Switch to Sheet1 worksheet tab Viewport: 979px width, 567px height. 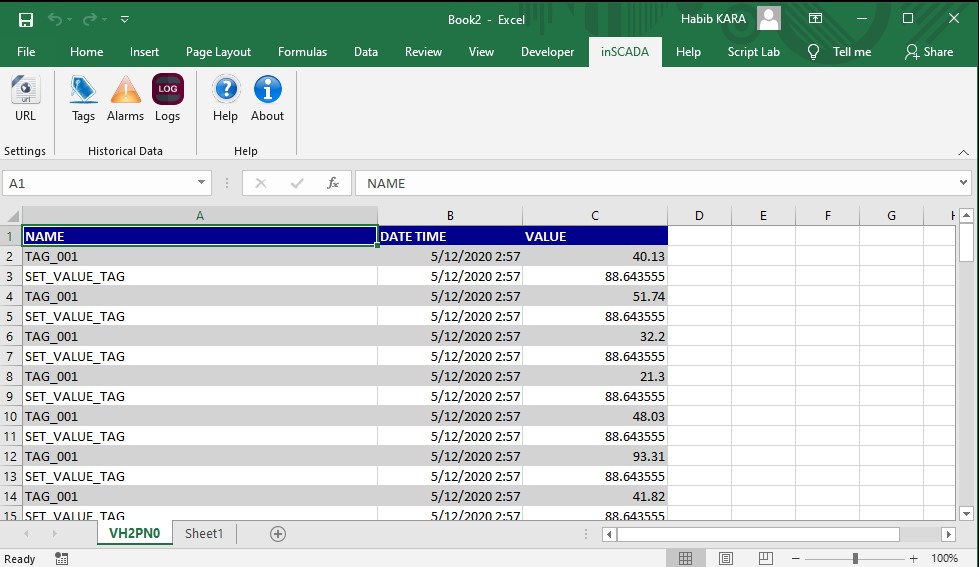click(204, 534)
